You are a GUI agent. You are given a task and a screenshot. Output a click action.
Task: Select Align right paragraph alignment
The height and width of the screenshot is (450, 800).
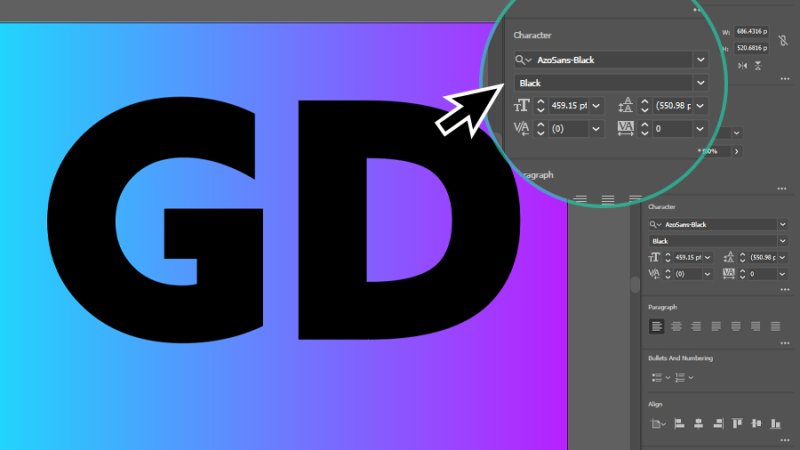tap(696, 326)
